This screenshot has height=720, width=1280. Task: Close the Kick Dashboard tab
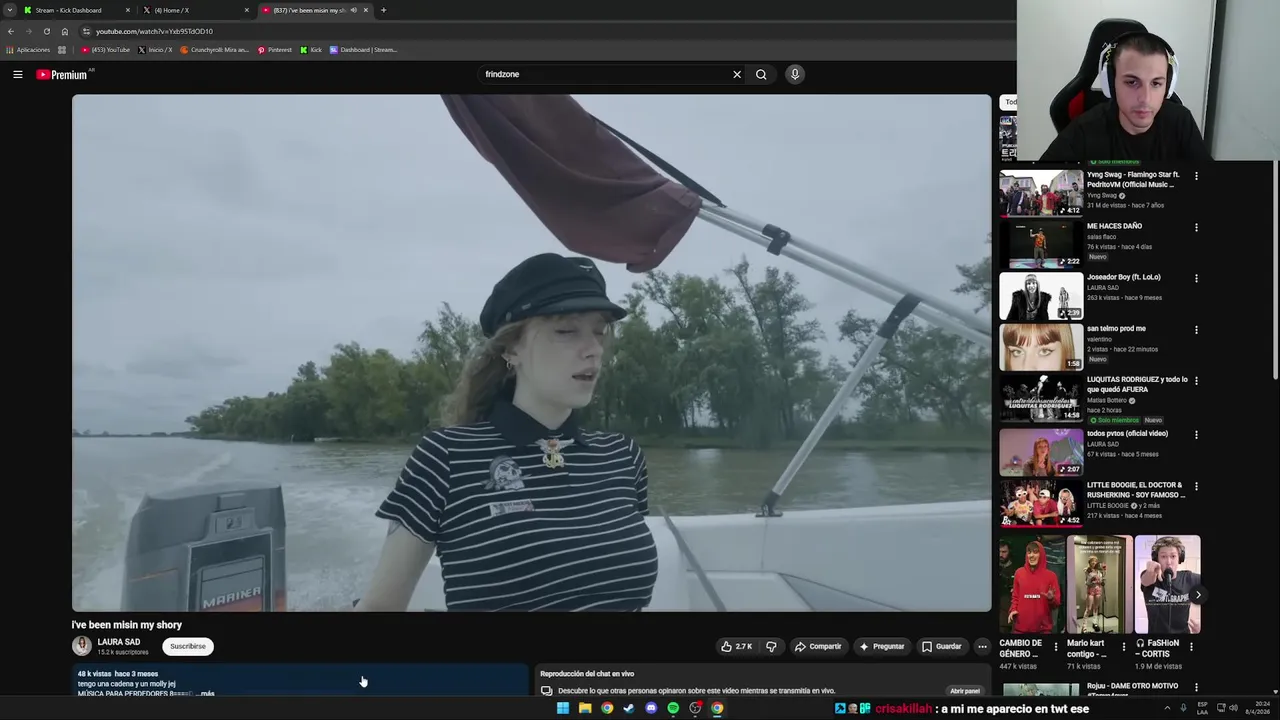tap(128, 10)
